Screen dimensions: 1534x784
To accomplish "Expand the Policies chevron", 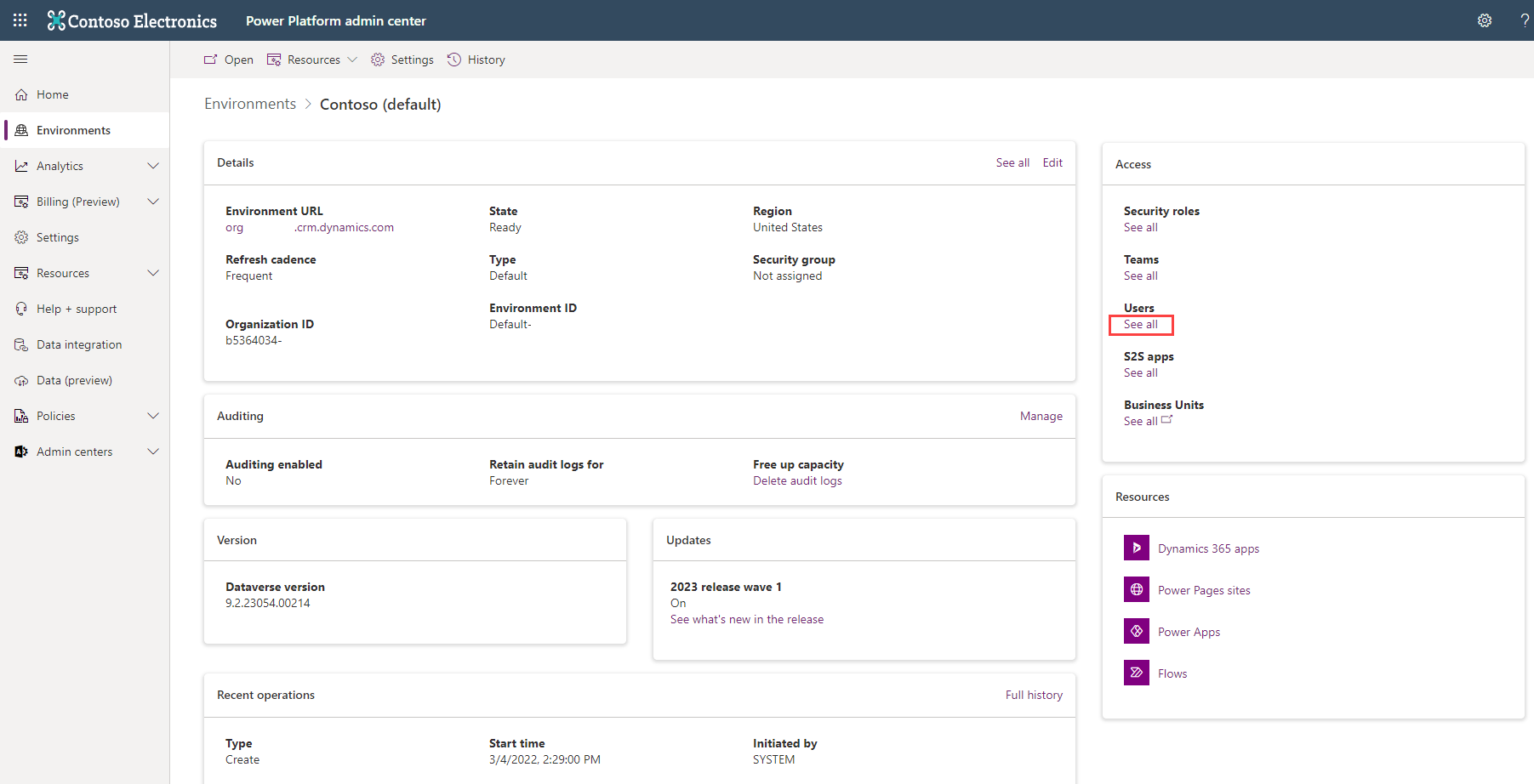I will [153, 416].
